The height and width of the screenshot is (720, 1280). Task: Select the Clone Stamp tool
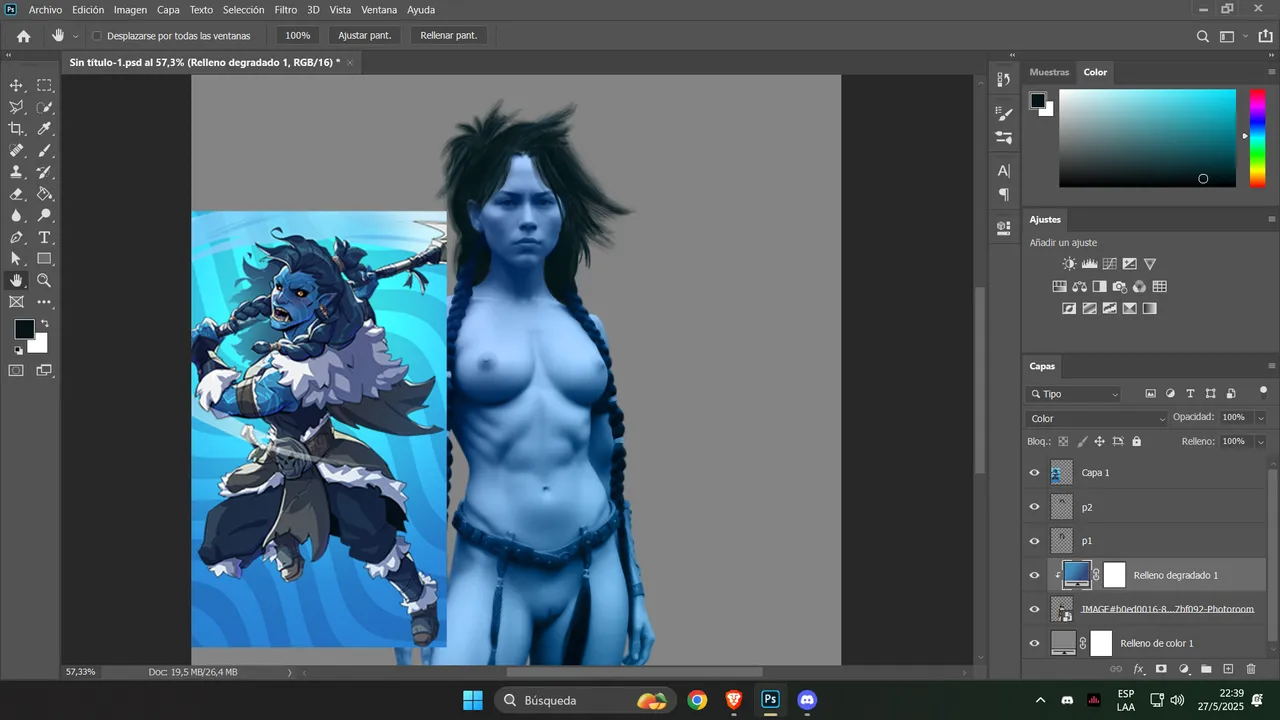(x=16, y=172)
